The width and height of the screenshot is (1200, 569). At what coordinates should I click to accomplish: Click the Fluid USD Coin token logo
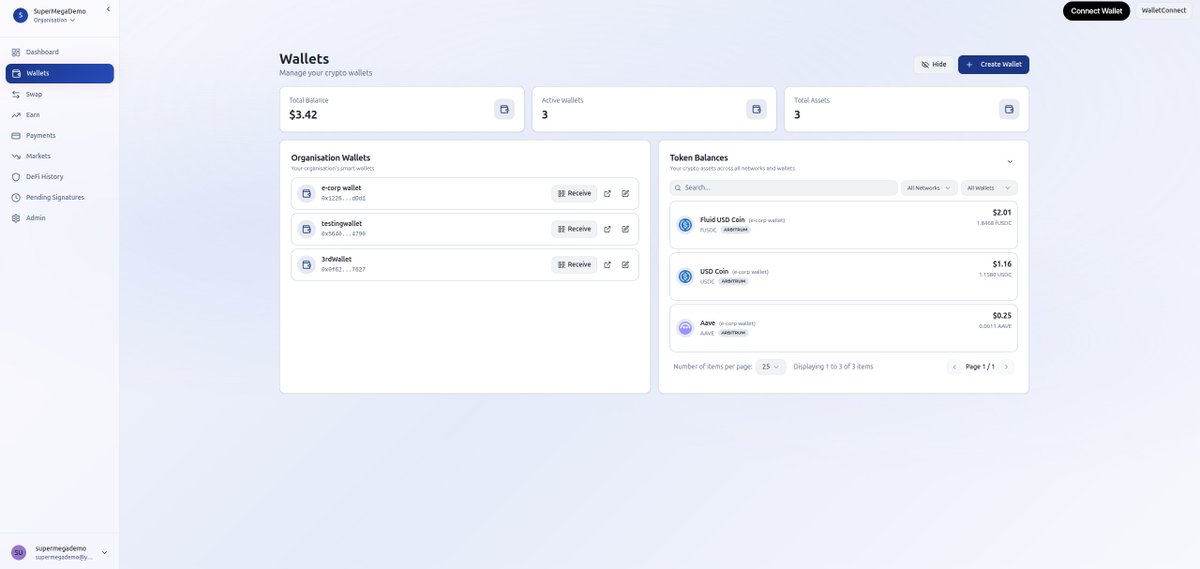(685, 225)
